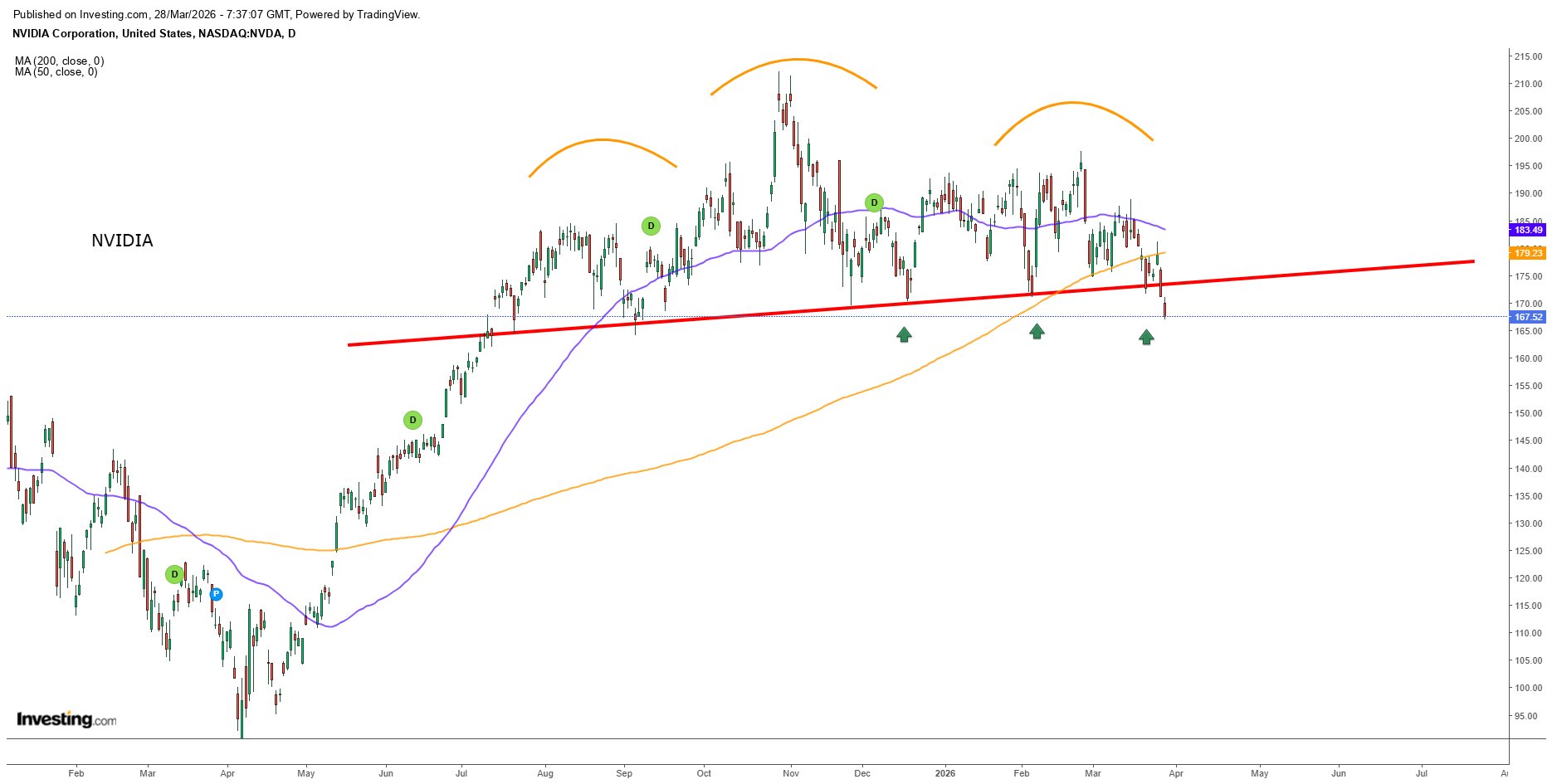Click the Sep label on the time axis
Image resolution: width=1552 pixels, height=784 pixels.
624,773
